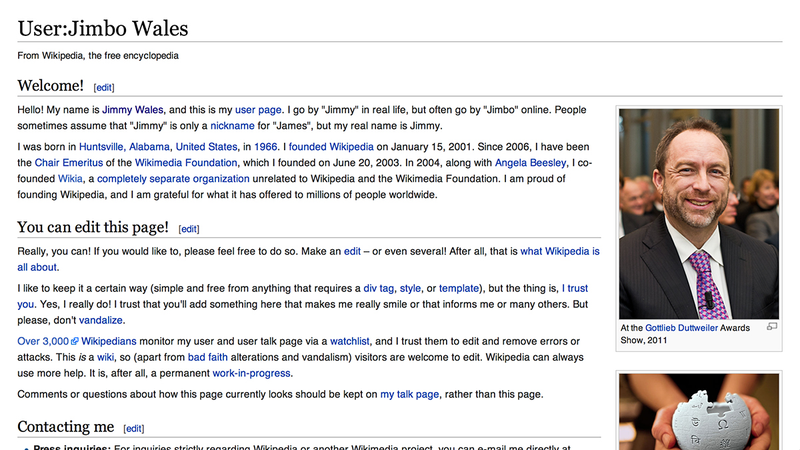Open the 'wiki' link
The image size is (800, 450).
(x=106, y=357)
